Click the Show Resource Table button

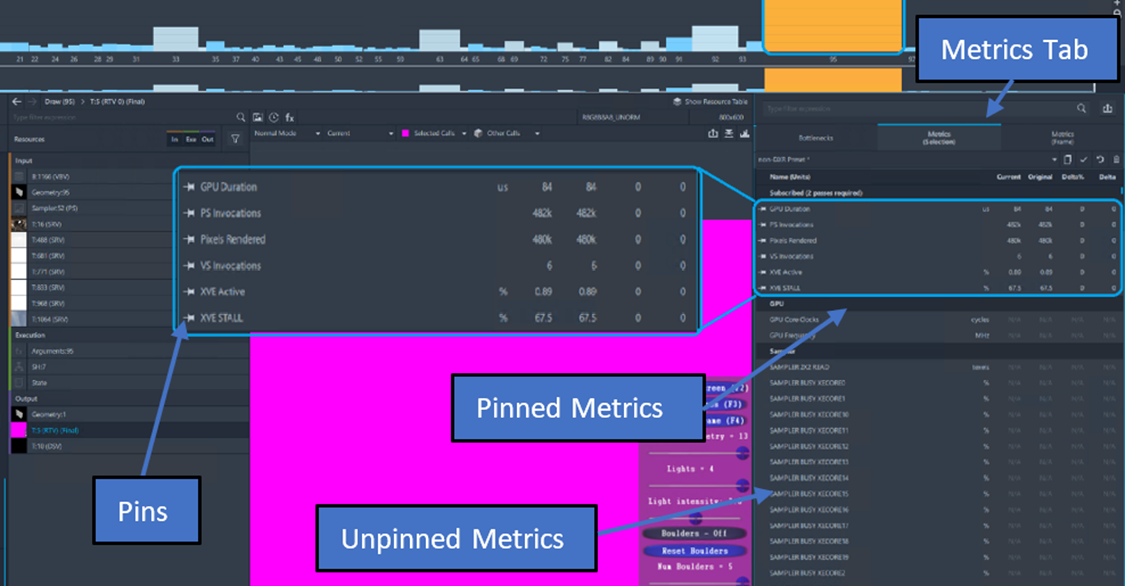point(710,101)
